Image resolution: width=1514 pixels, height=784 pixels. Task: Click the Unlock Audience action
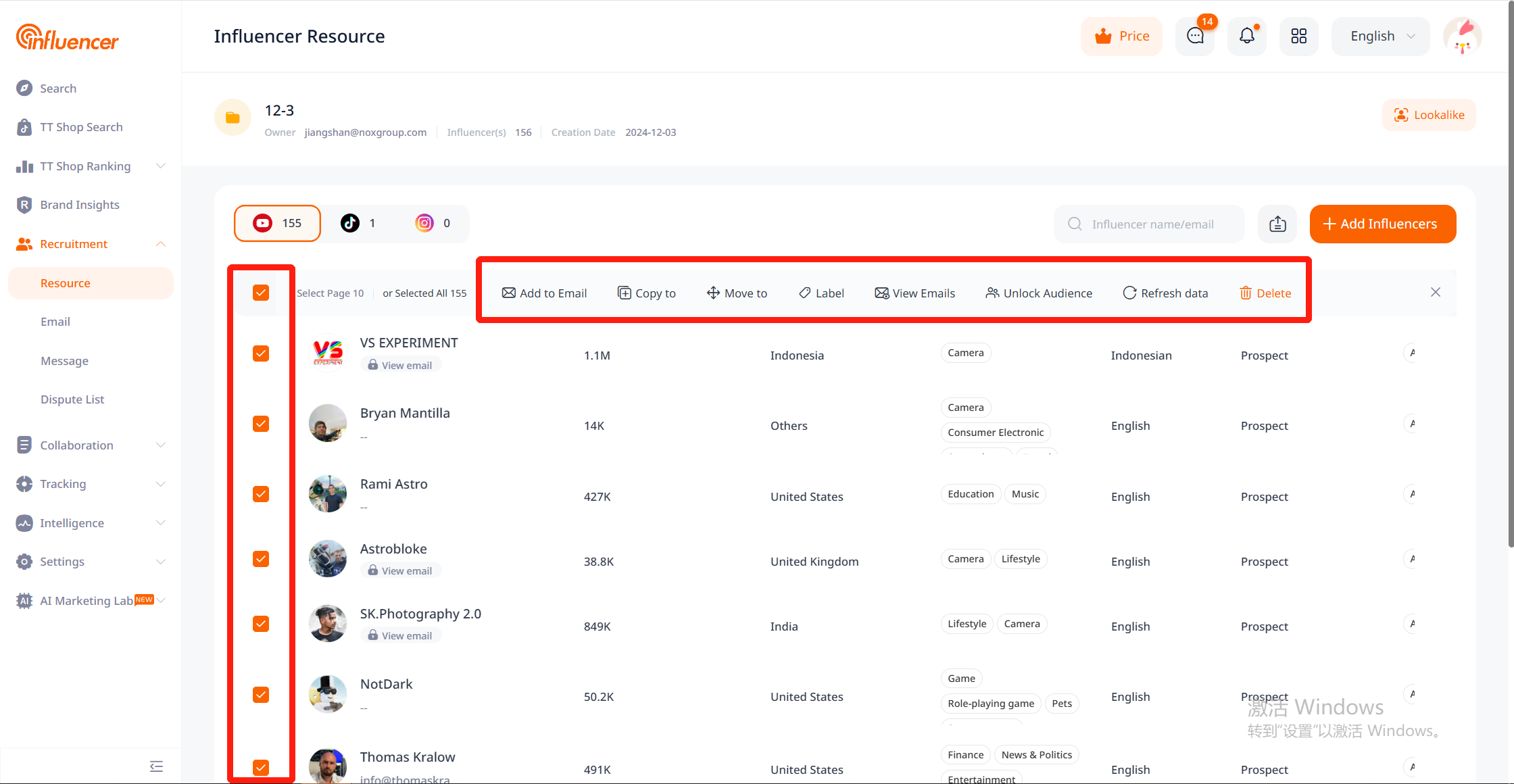(x=1039, y=293)
